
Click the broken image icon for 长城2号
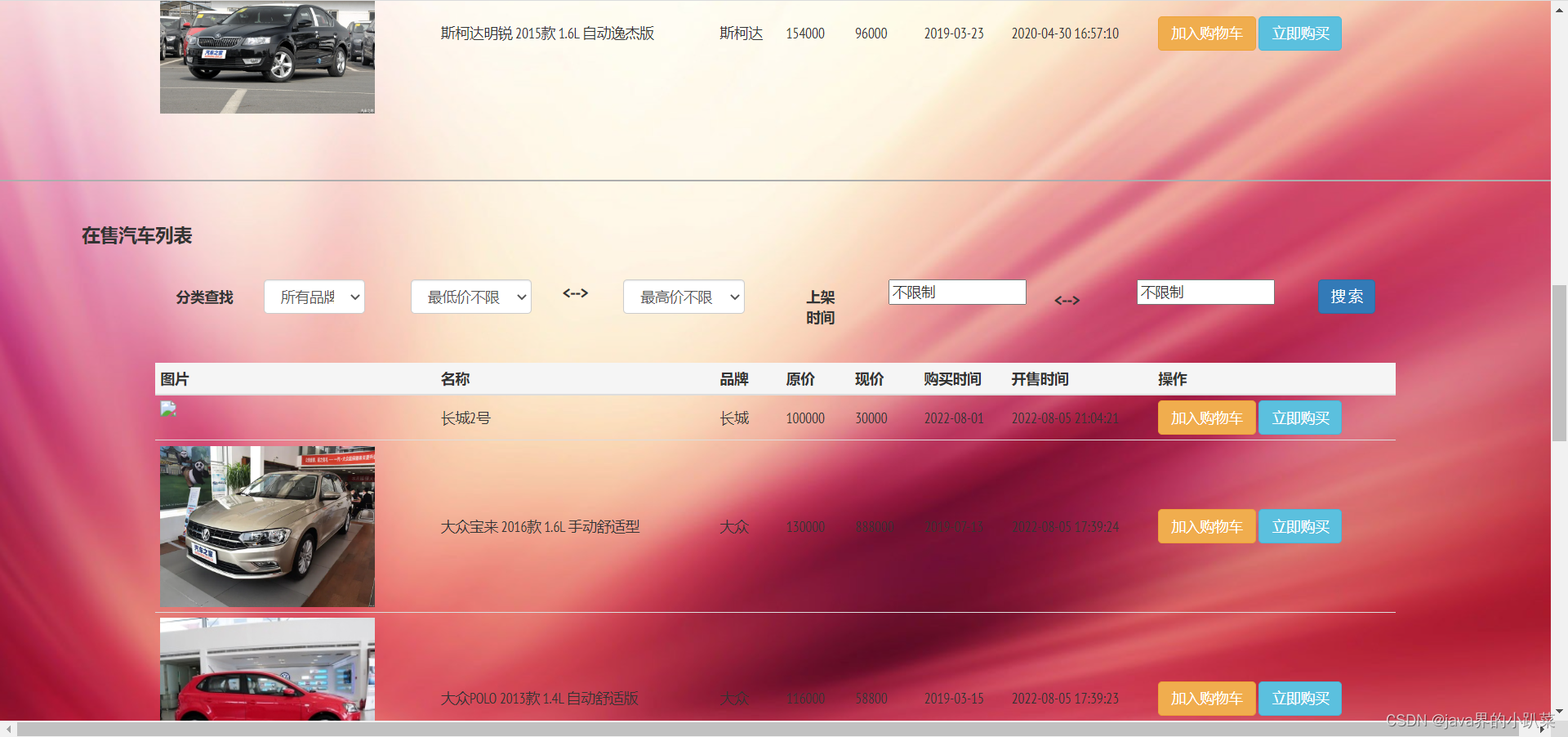point(168,409)
